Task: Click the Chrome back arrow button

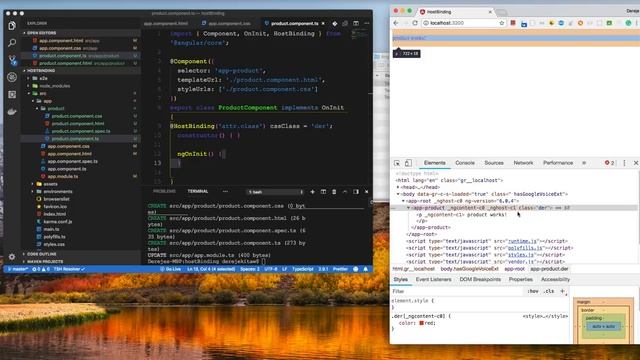Action: tap(396, 23)
